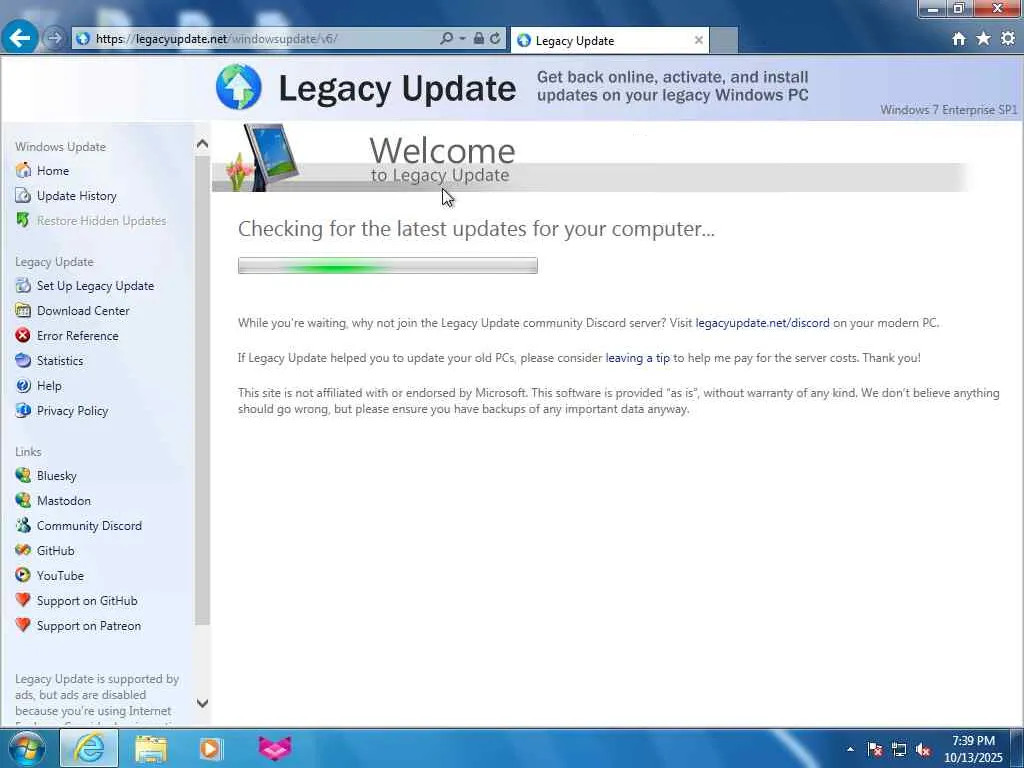Open a new blank tab
The width and height of the screenshot is (1024, 768).
tap(724, 40)
